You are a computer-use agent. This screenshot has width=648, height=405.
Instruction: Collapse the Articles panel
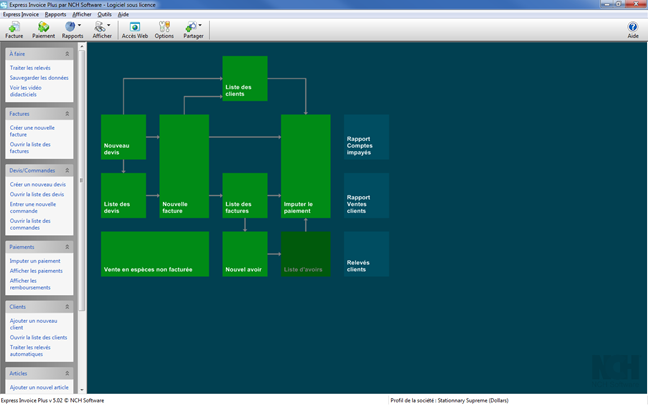pyautogui.click(x=67, y=373)
